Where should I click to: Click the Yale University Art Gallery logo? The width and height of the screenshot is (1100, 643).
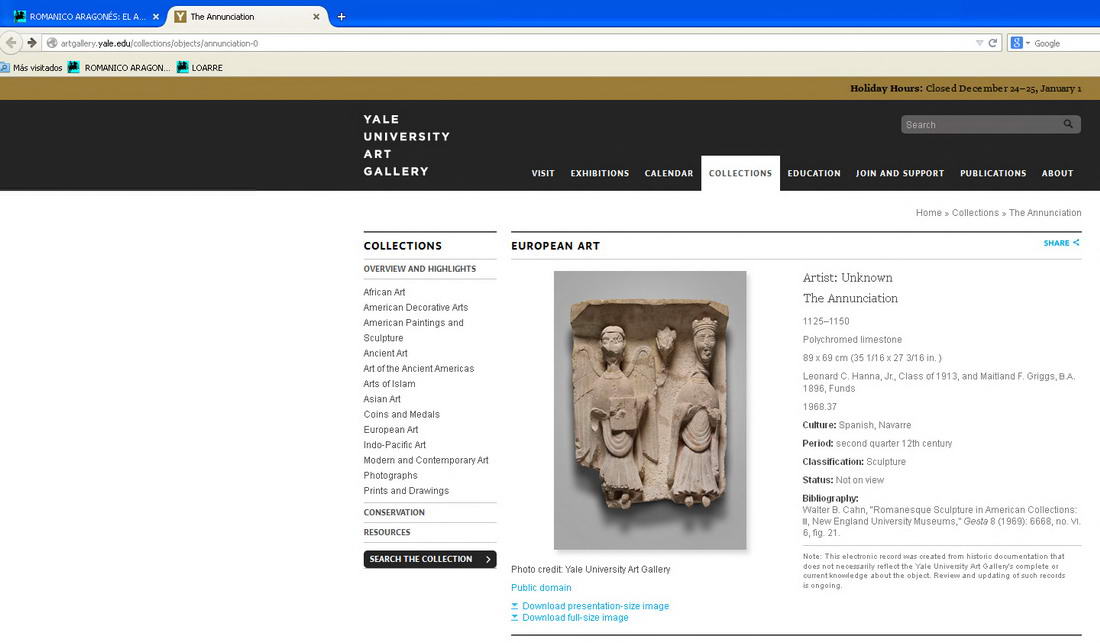(406, 145)
